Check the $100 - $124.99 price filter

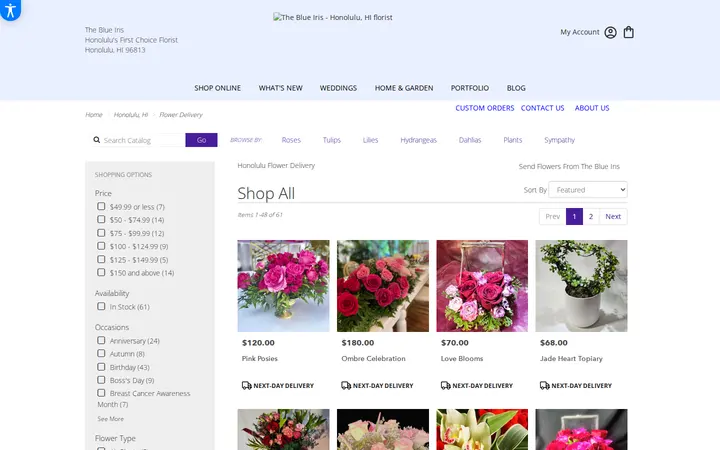[101, 246]
